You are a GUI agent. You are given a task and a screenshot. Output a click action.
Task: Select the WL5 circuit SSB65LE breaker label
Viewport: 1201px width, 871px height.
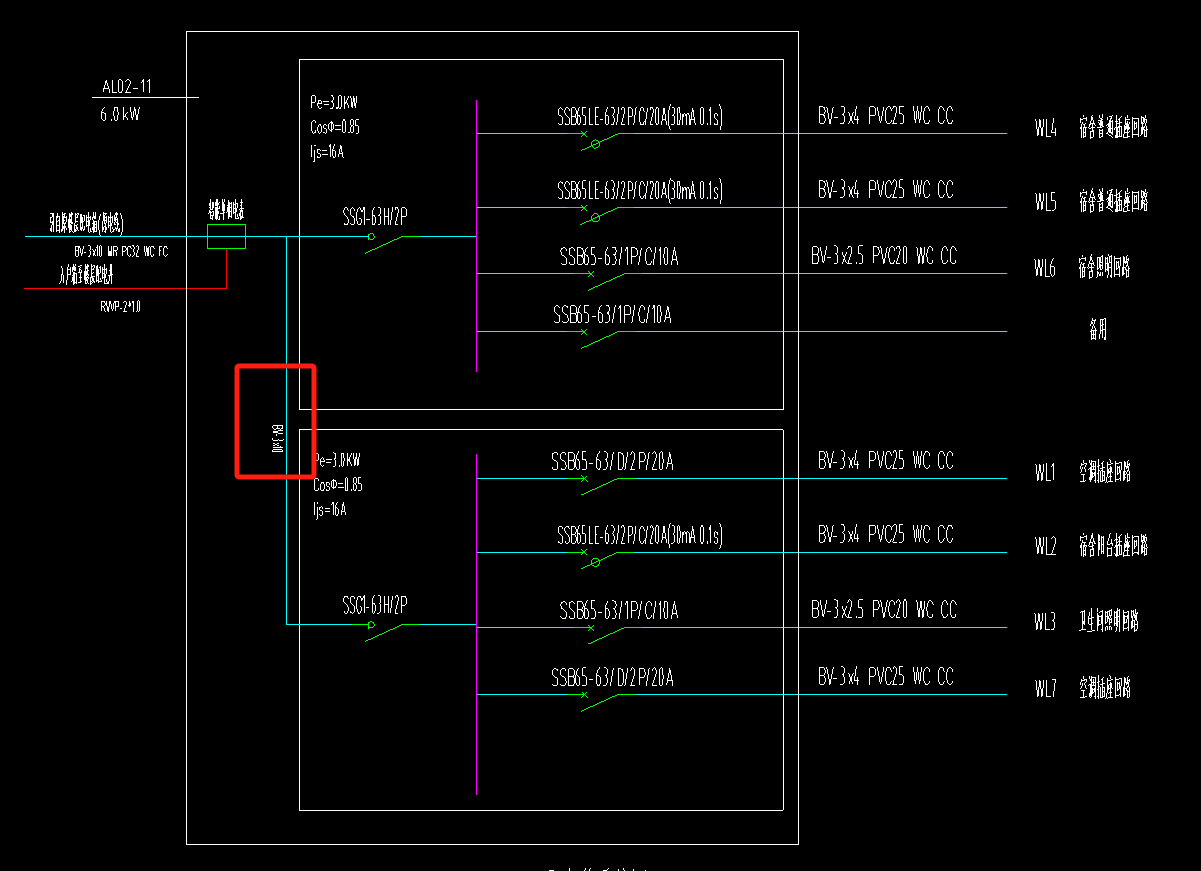click(640, 190)
